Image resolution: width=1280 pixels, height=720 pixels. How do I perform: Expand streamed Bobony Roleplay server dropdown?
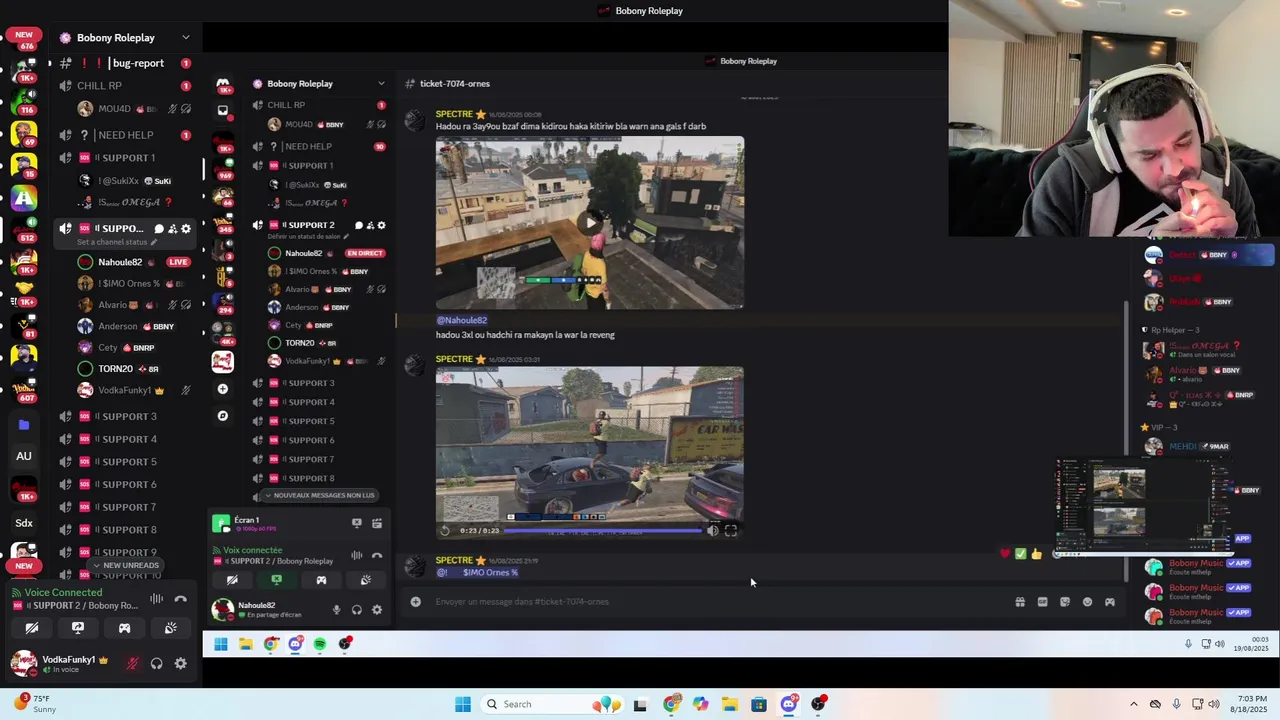pos(380,84)
